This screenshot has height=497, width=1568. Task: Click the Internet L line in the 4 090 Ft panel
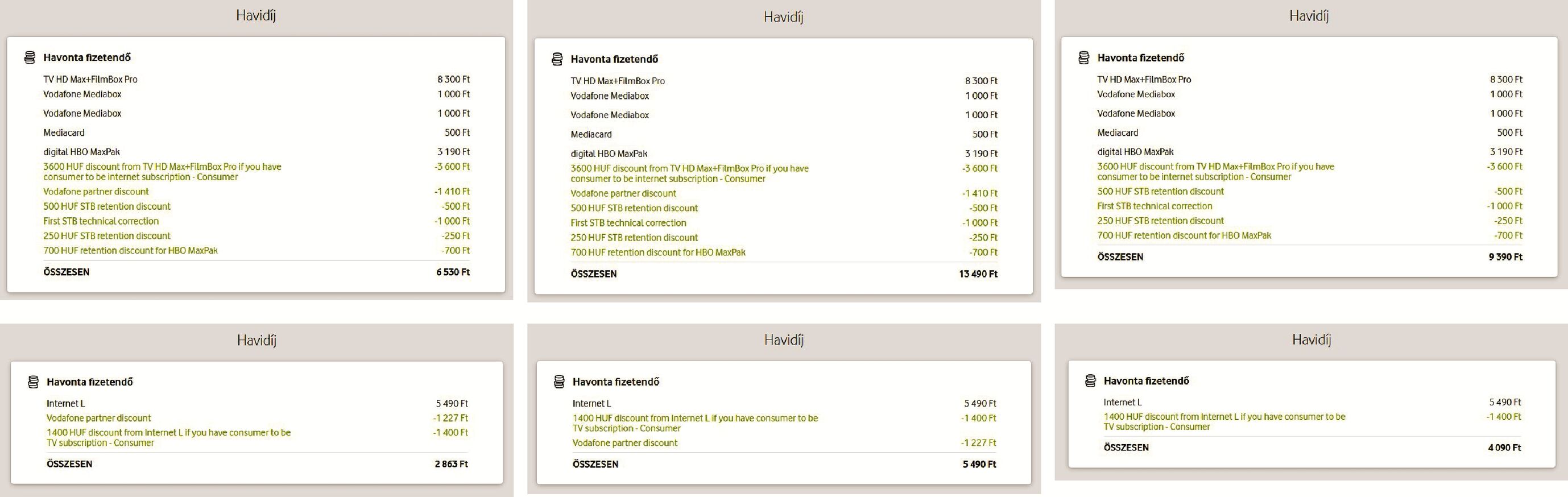pos(1122,402)
